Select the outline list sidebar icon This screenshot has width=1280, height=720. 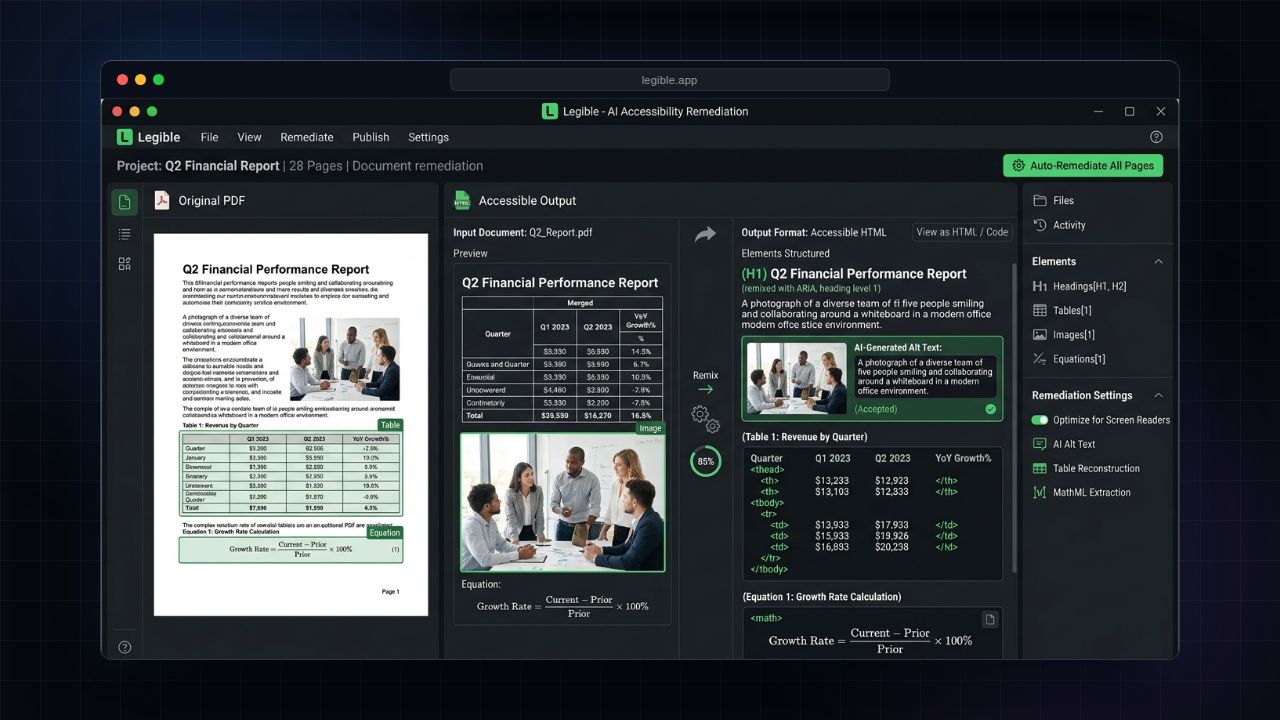coord(124,233)
